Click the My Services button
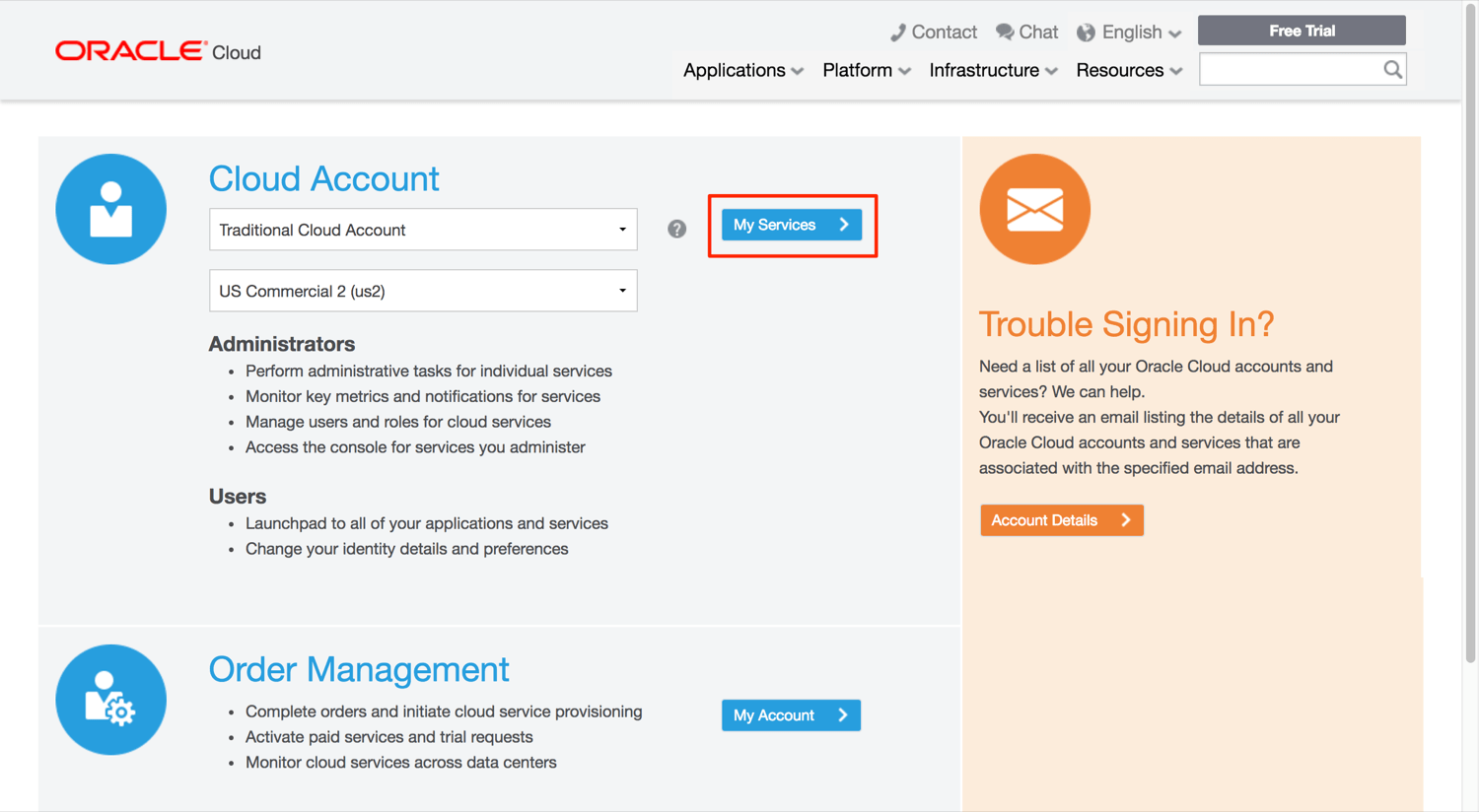The image size is (1479, 812). 792,225
